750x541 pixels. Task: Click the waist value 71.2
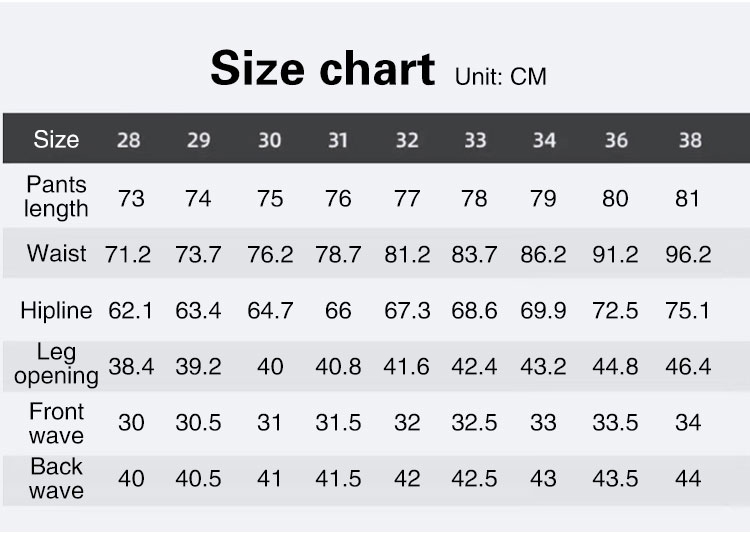[x=128, y=254]
